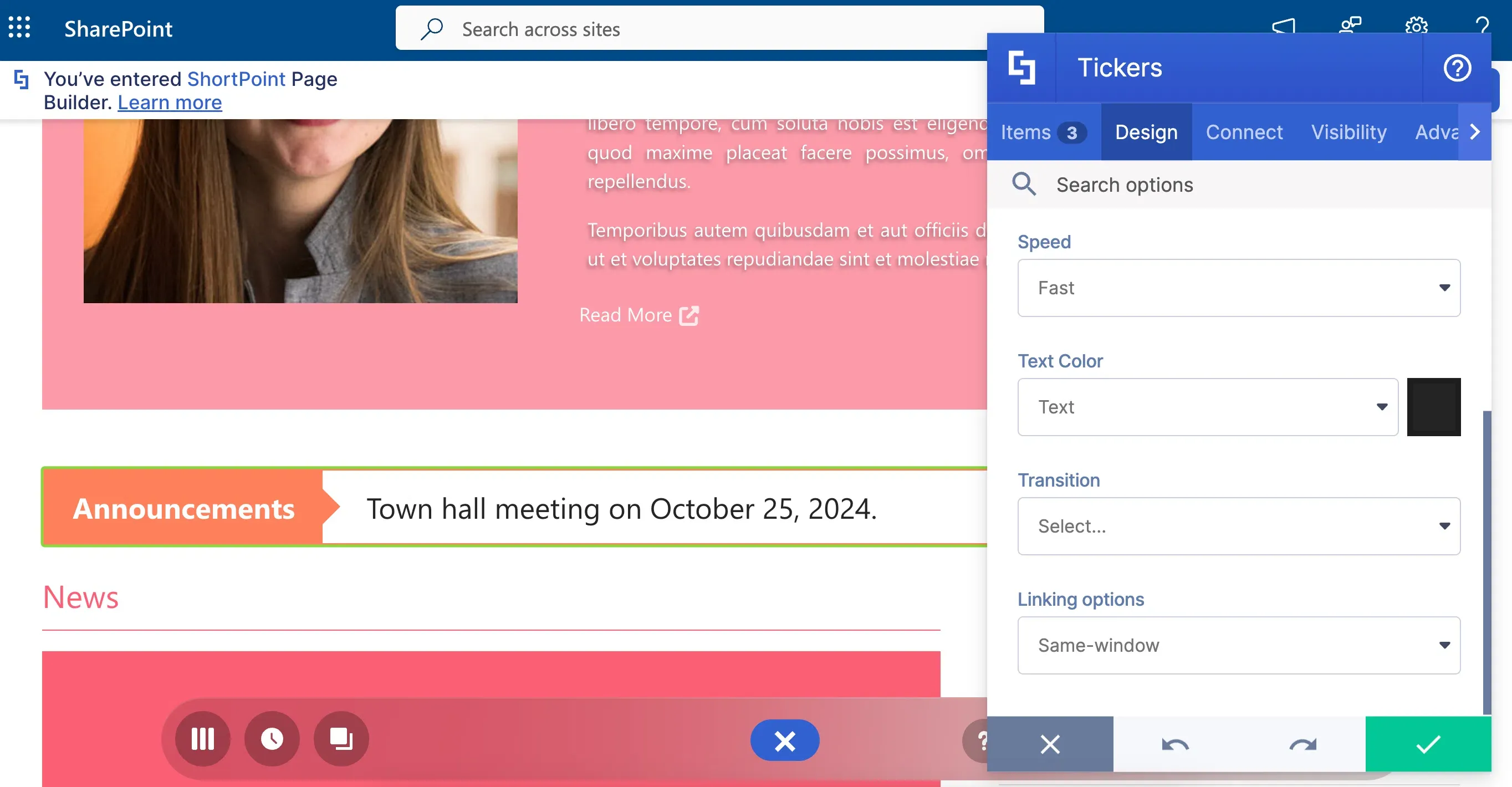Undo the last change in Tickers panel
Image resolution: width=1512 pixels, height=787 pixels.
[x=1176, y=744]
